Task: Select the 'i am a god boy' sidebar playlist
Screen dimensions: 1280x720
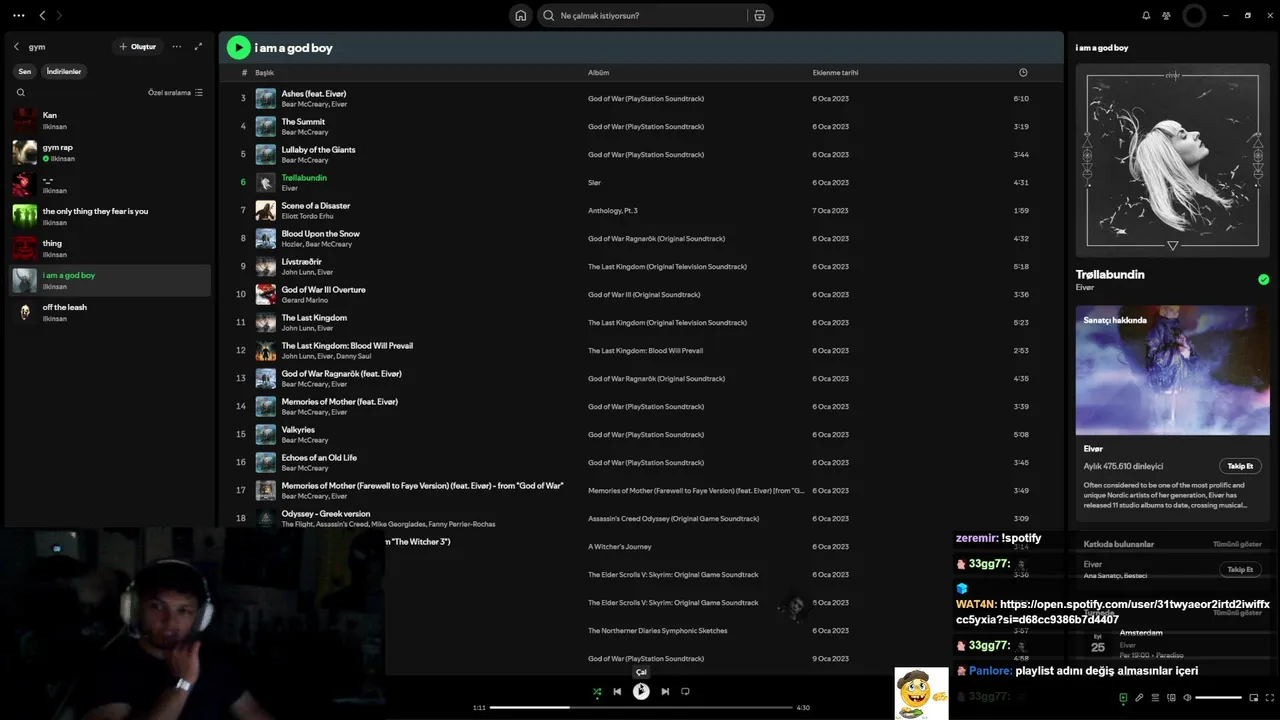Action: pos(111,280)
